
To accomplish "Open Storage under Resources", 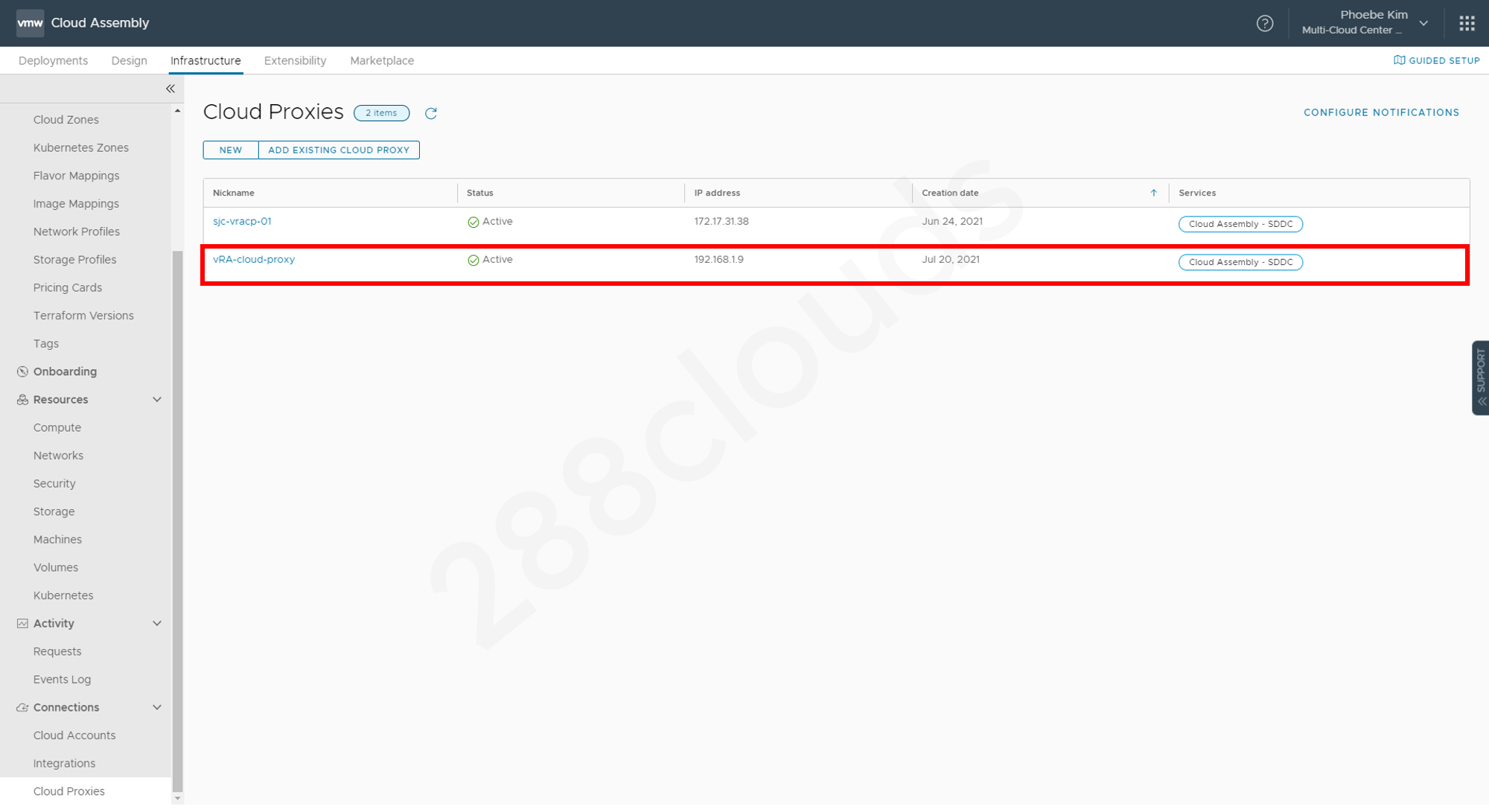I will pos(54,511).
